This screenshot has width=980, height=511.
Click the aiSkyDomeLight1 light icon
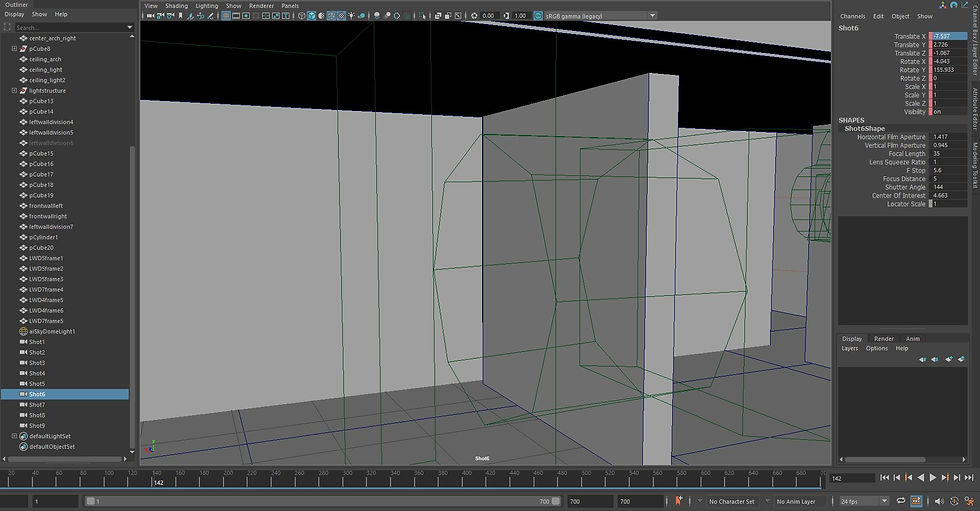(x=23, y=331)
